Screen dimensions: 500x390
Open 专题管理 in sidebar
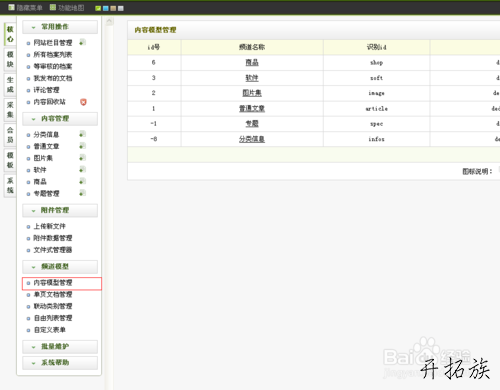pyautogui.click(x=46, y=194)
